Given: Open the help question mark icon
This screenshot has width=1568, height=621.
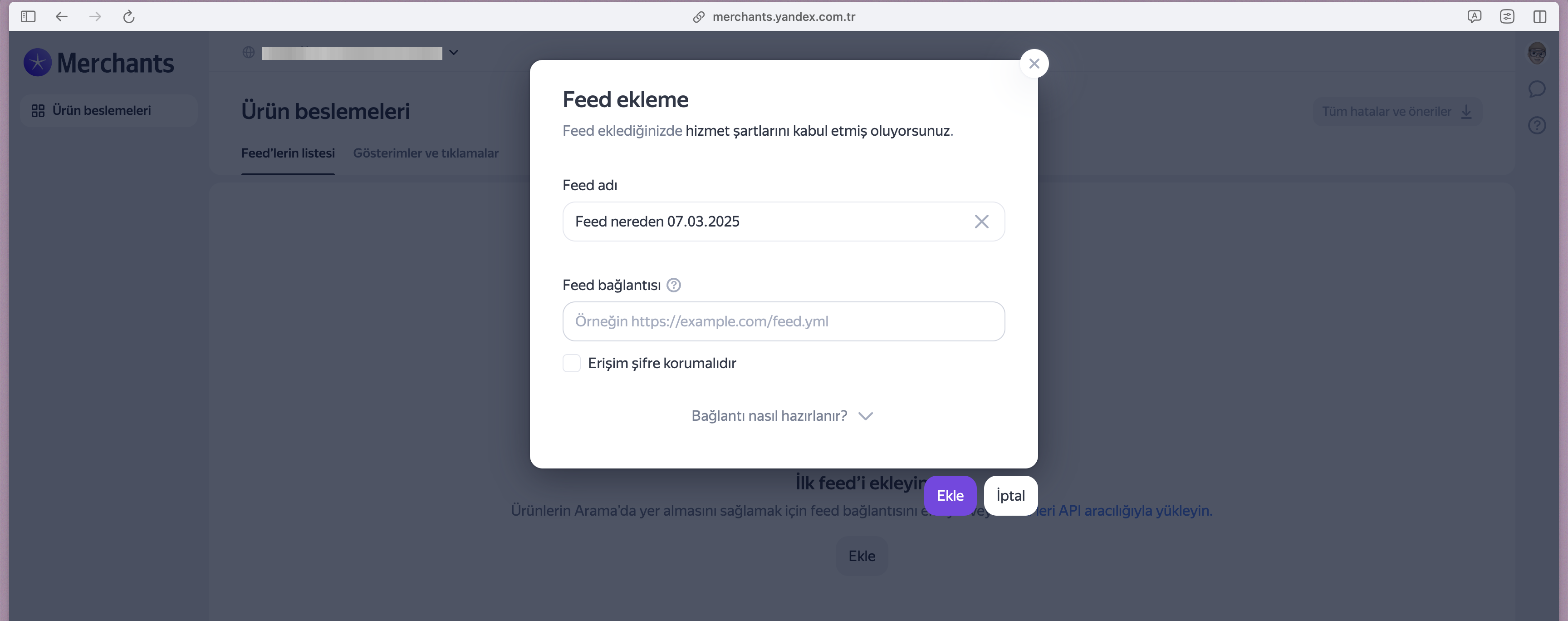Looking at the screenshot, I should pyautogui.click(x=1536, y=125).
